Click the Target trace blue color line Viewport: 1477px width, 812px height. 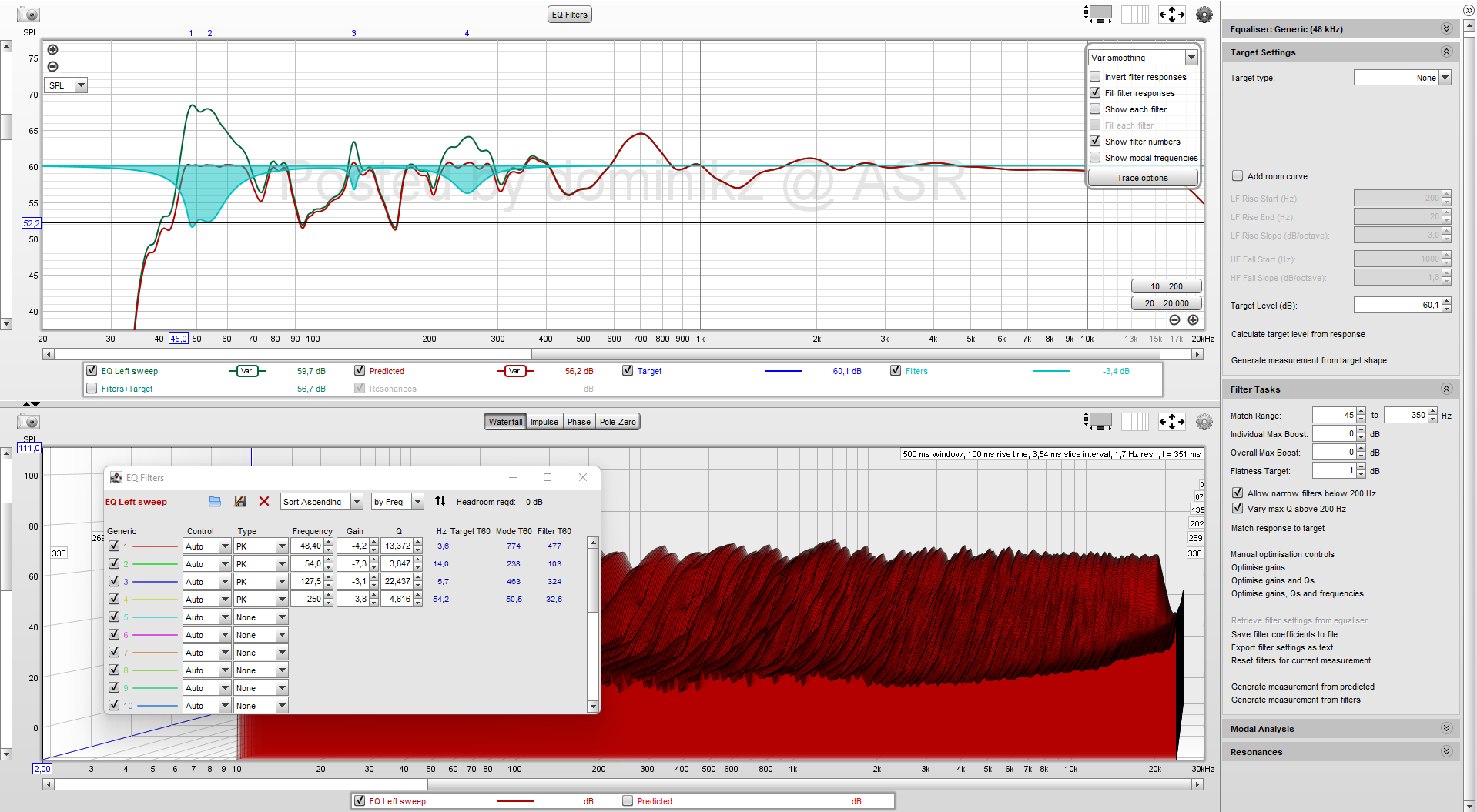pos(783,371)
